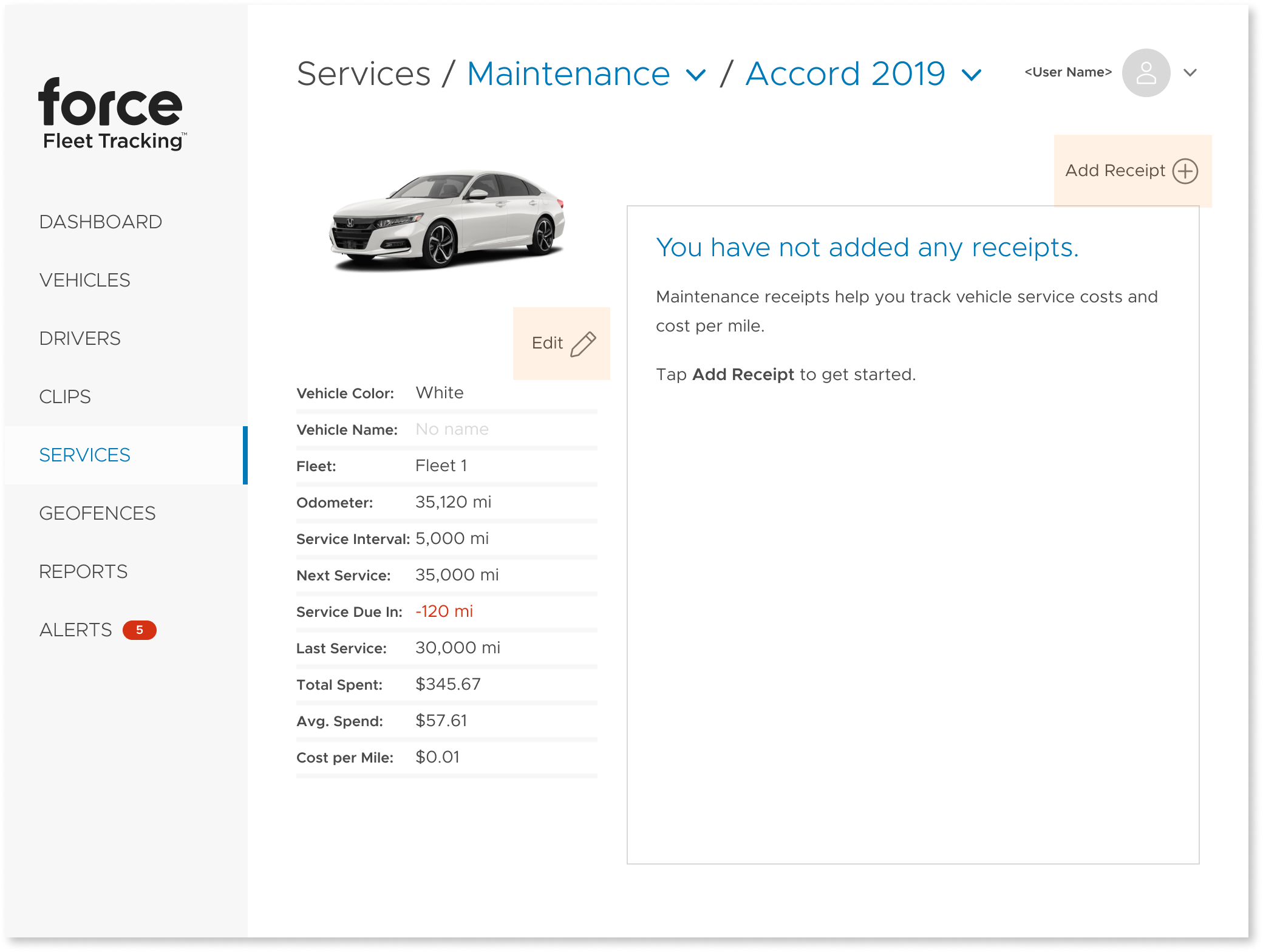Click the Accord 2019 breadcrumb link
This screenshot has height=952, width=1263.
pyautogui.click(x=845, y=74)
